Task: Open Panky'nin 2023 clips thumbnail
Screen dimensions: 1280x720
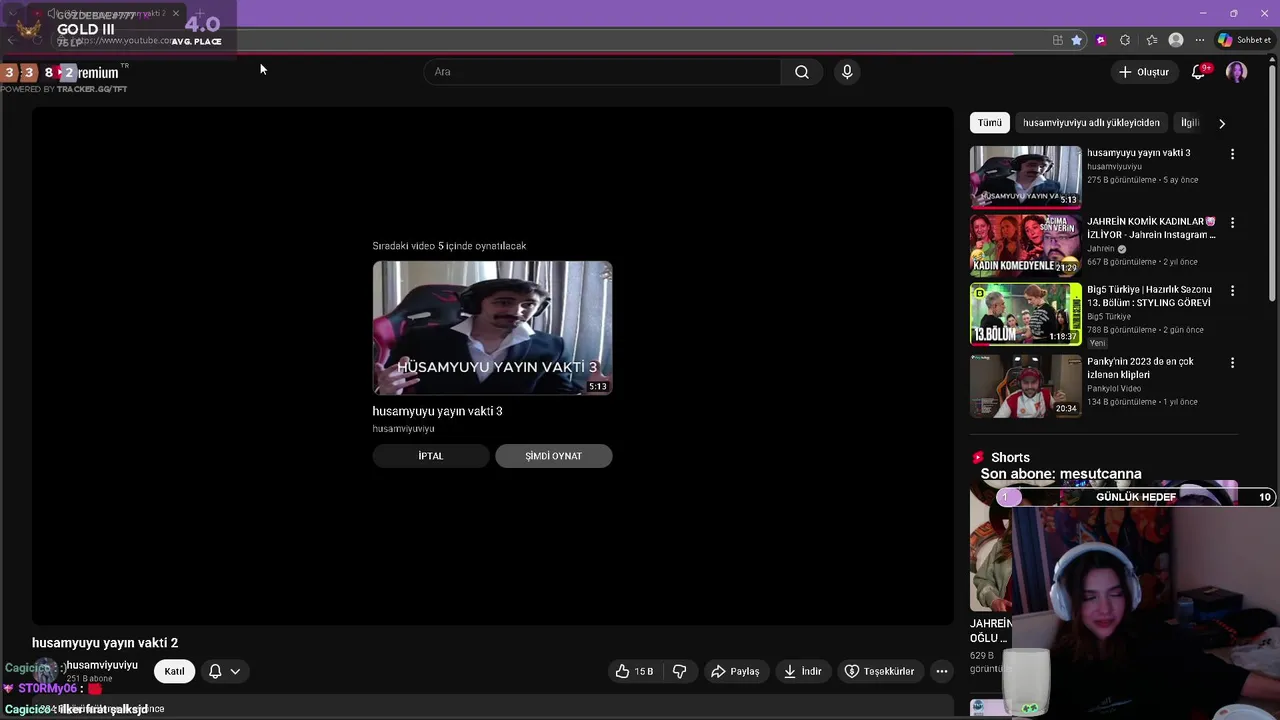Action: [1025, 386]
